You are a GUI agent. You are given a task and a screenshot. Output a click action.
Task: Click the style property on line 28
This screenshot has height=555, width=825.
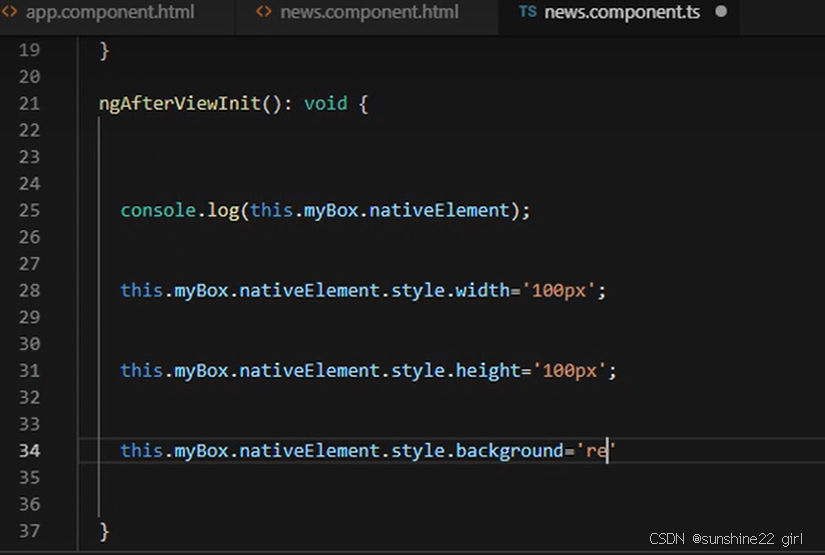[x=418, y=290]
